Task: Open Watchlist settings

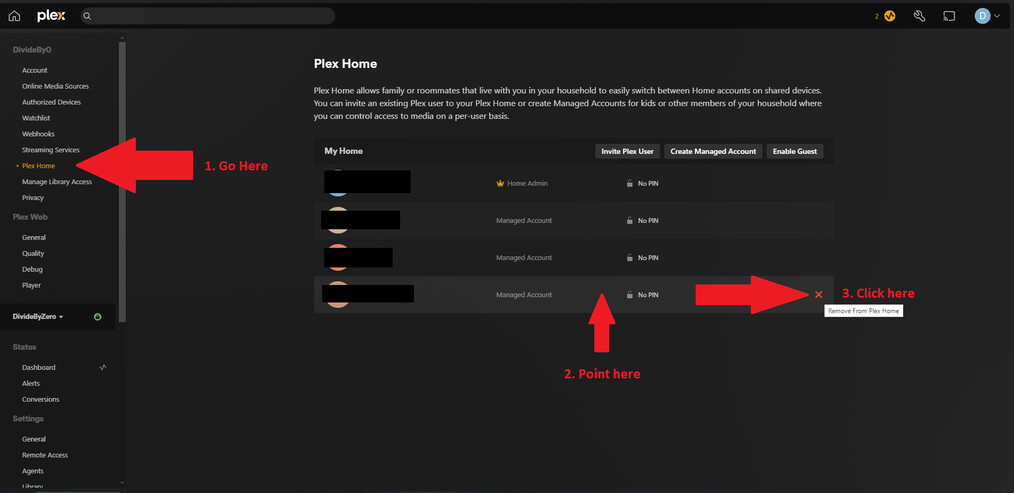Action: (36, 118)
